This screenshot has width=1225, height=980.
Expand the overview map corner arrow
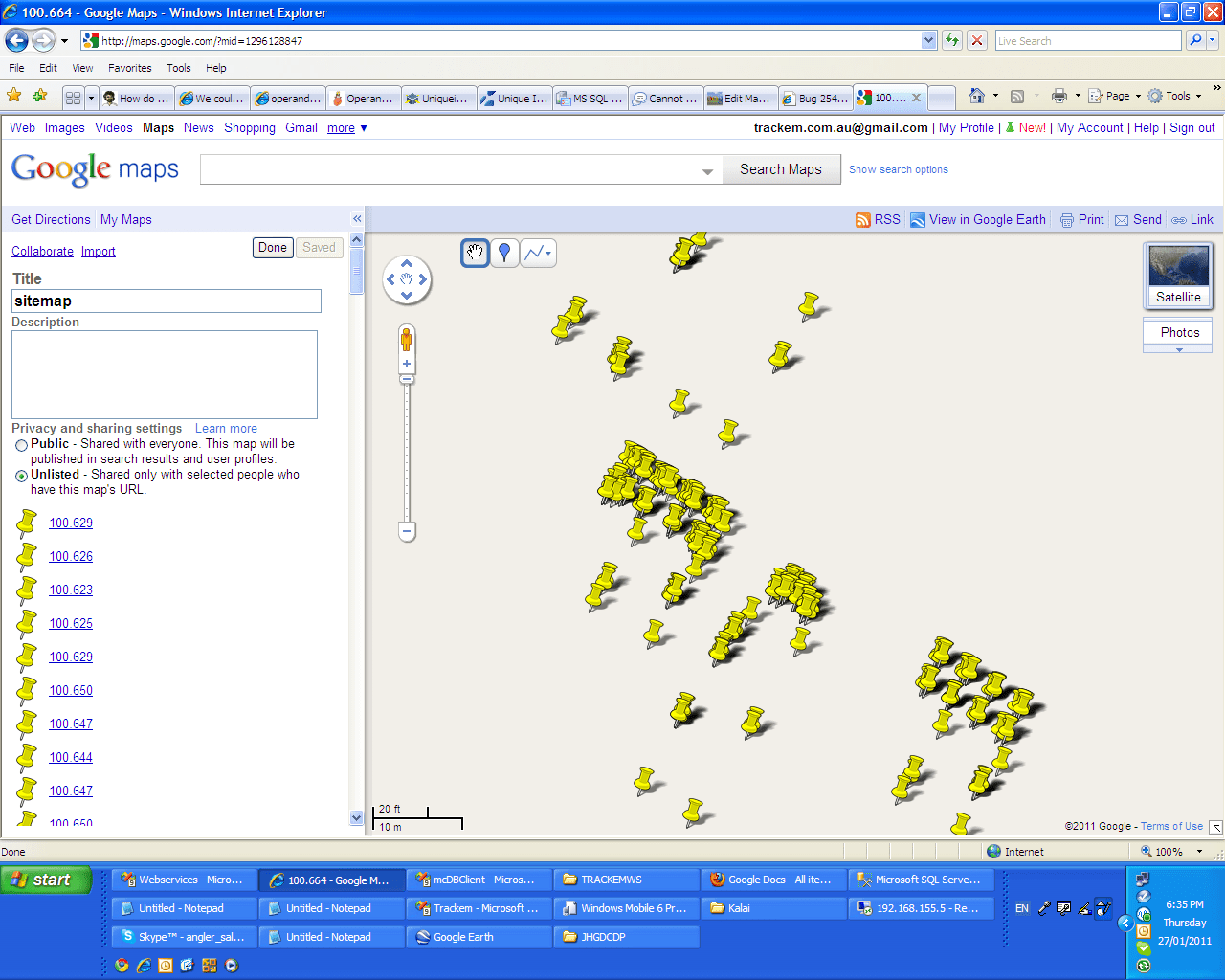click(x=1215, y=827)
